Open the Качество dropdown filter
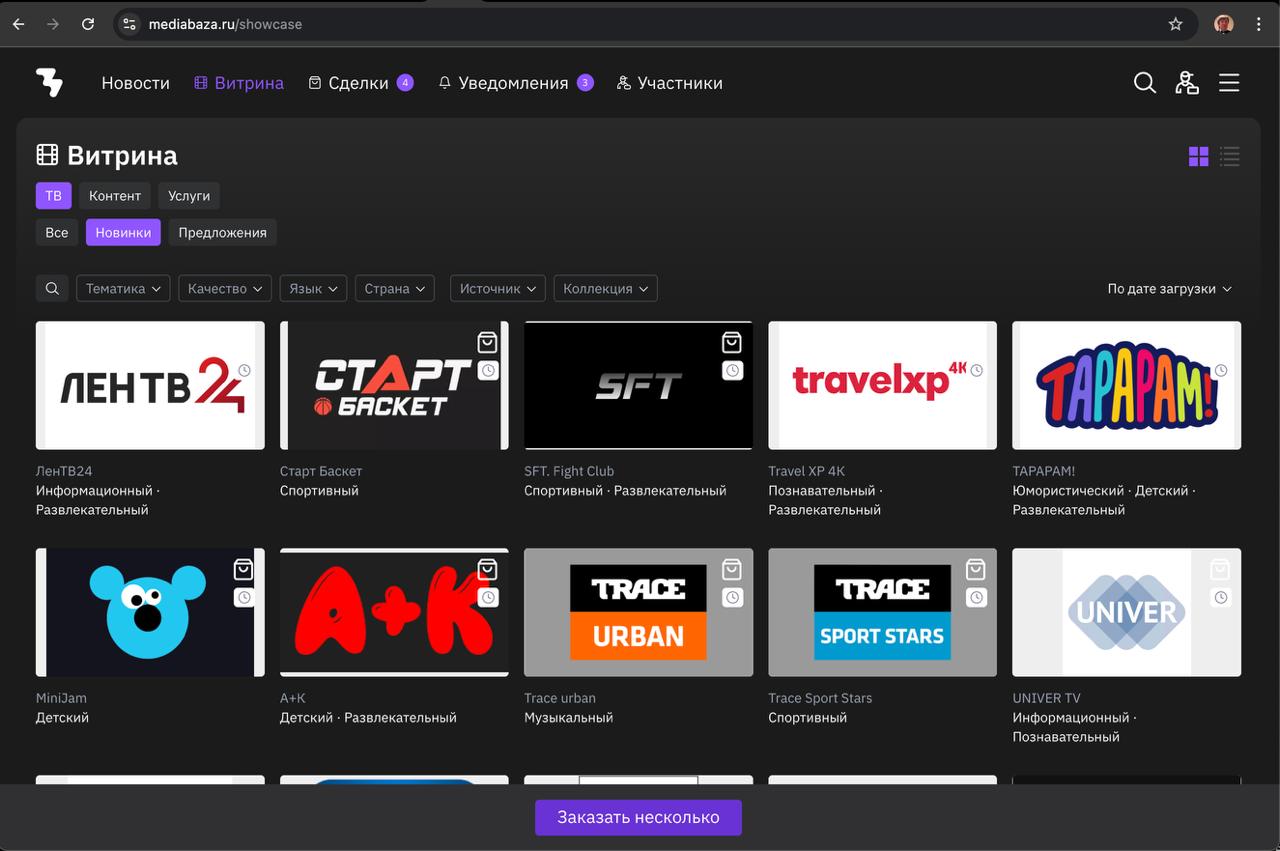Viewport: 1280px width, 851px height. [225, 289]
